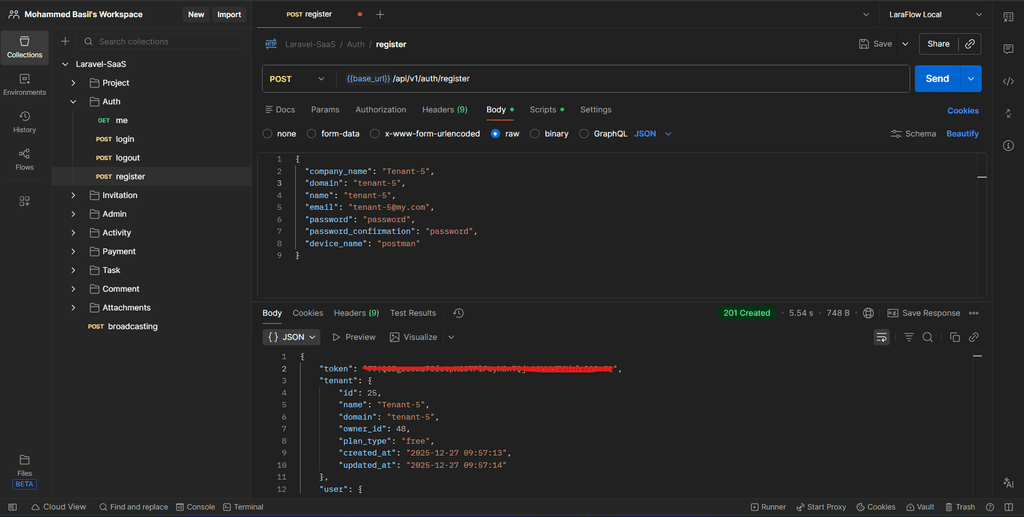The height and width of the screenshot is (517, 1024).
Task: Click the search response magnifier icon
Action: point(928,338)
